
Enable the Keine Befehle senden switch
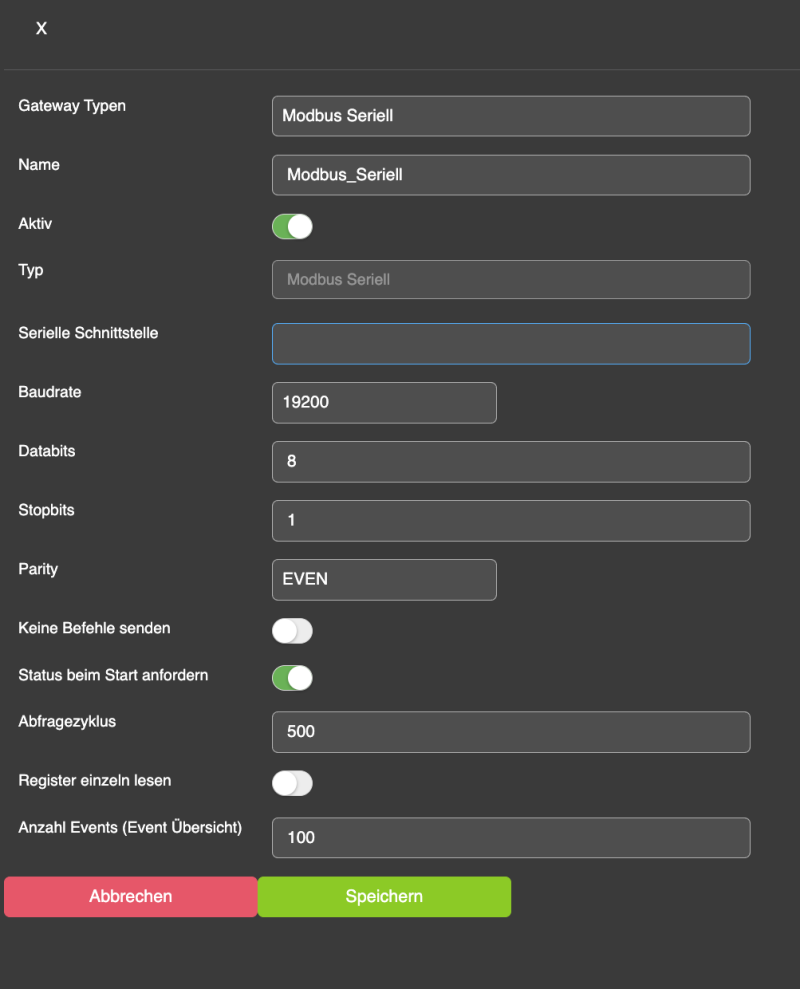pos(292,631)
